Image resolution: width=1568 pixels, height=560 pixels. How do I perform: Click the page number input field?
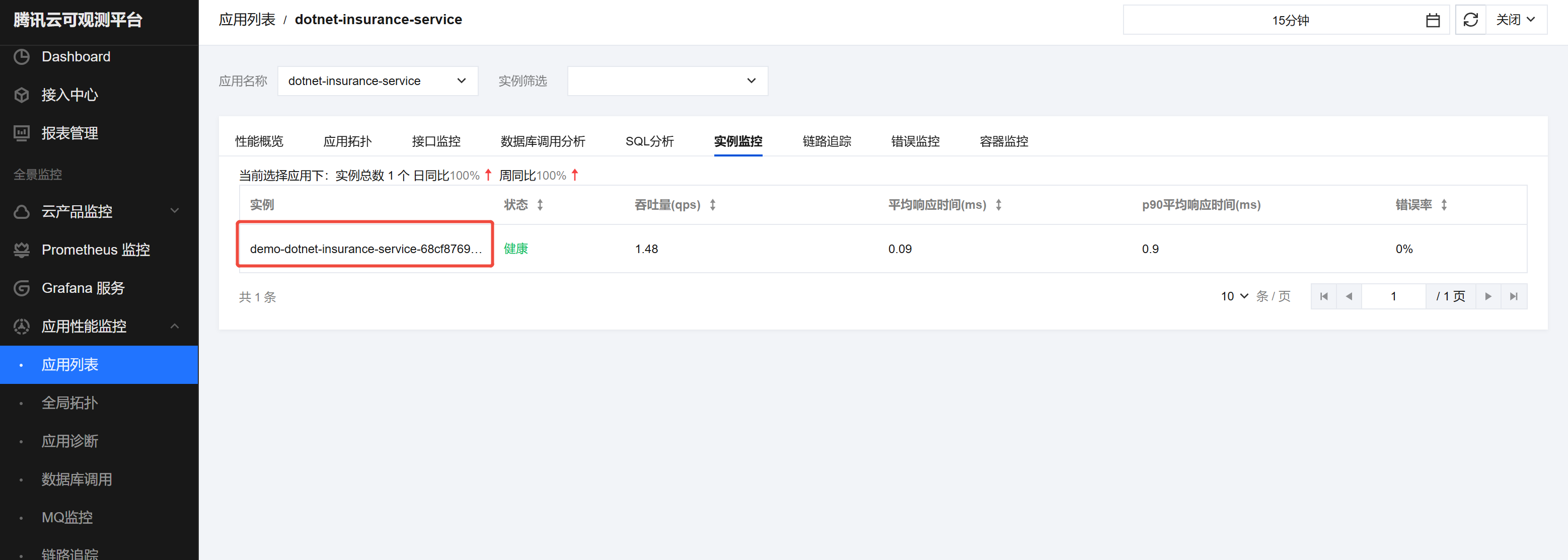click(1393, 296)
